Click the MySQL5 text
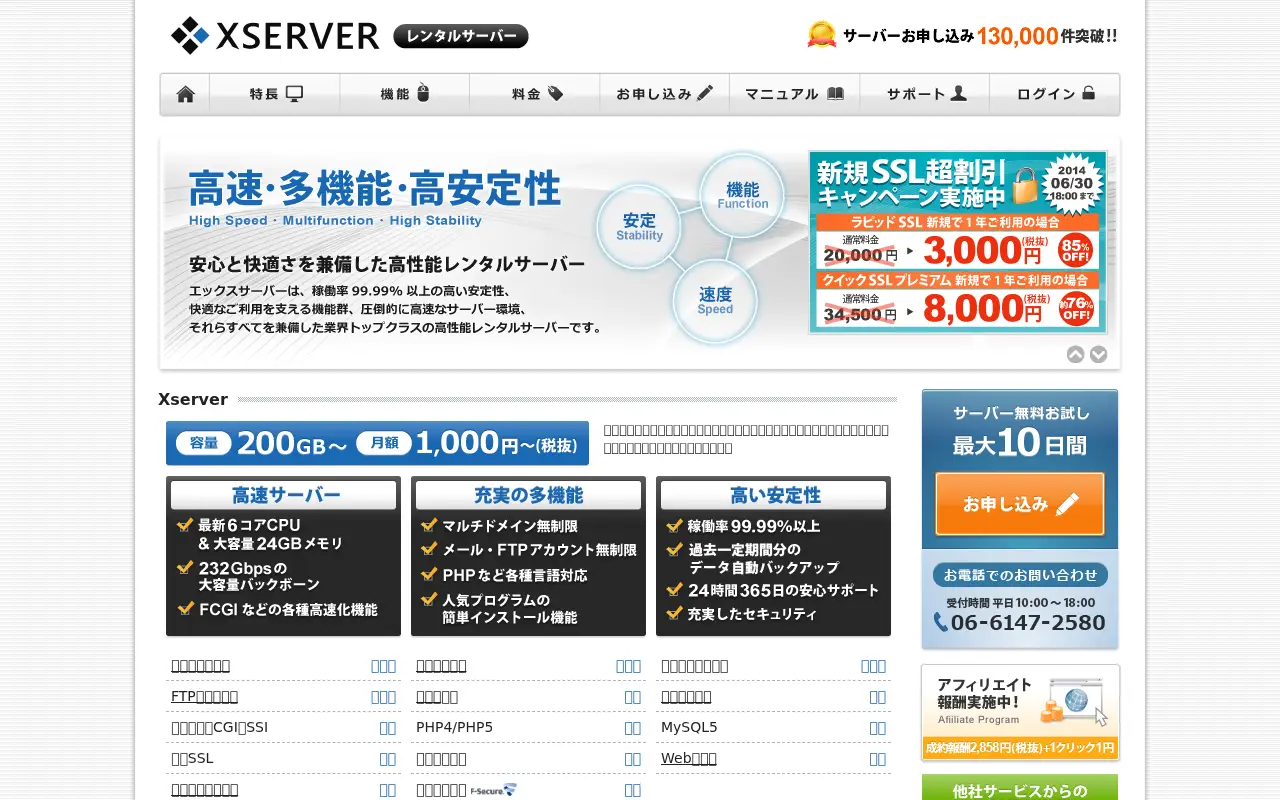This screenshot has height=800, width=1280. [x=689, y=727]
